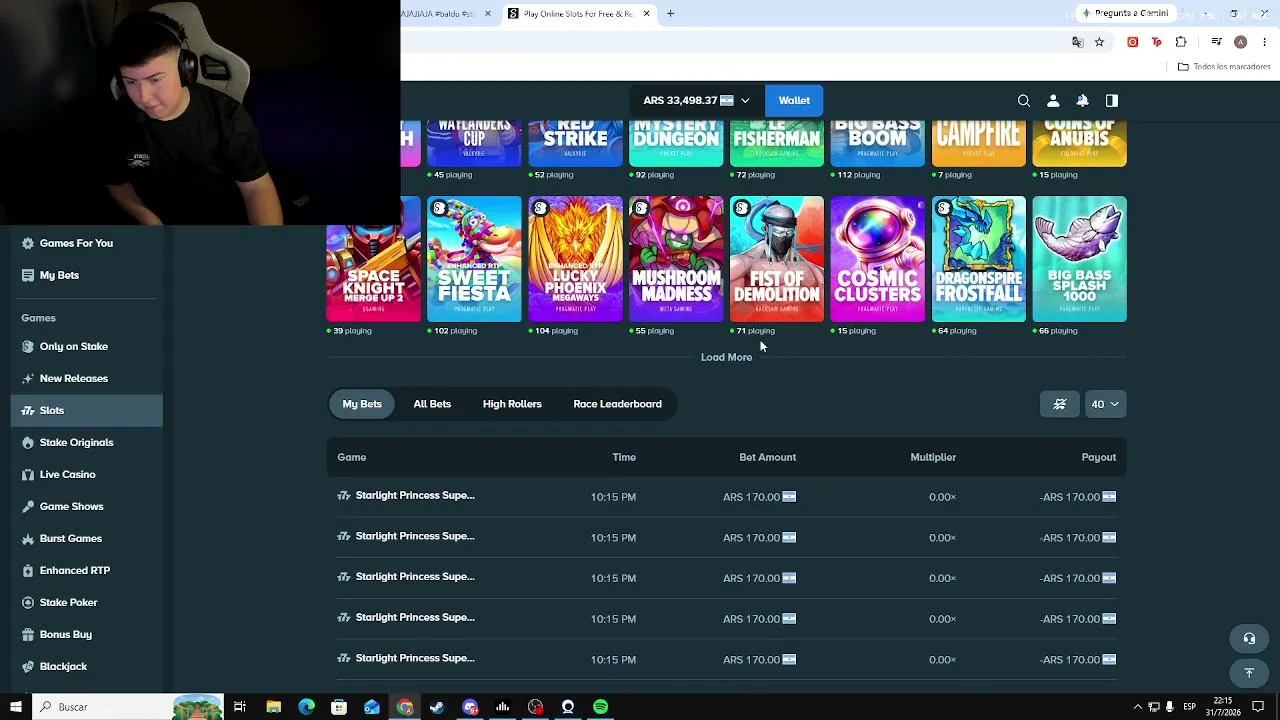Open the Space Knight Merge Up 2 game

pos(373,259)
